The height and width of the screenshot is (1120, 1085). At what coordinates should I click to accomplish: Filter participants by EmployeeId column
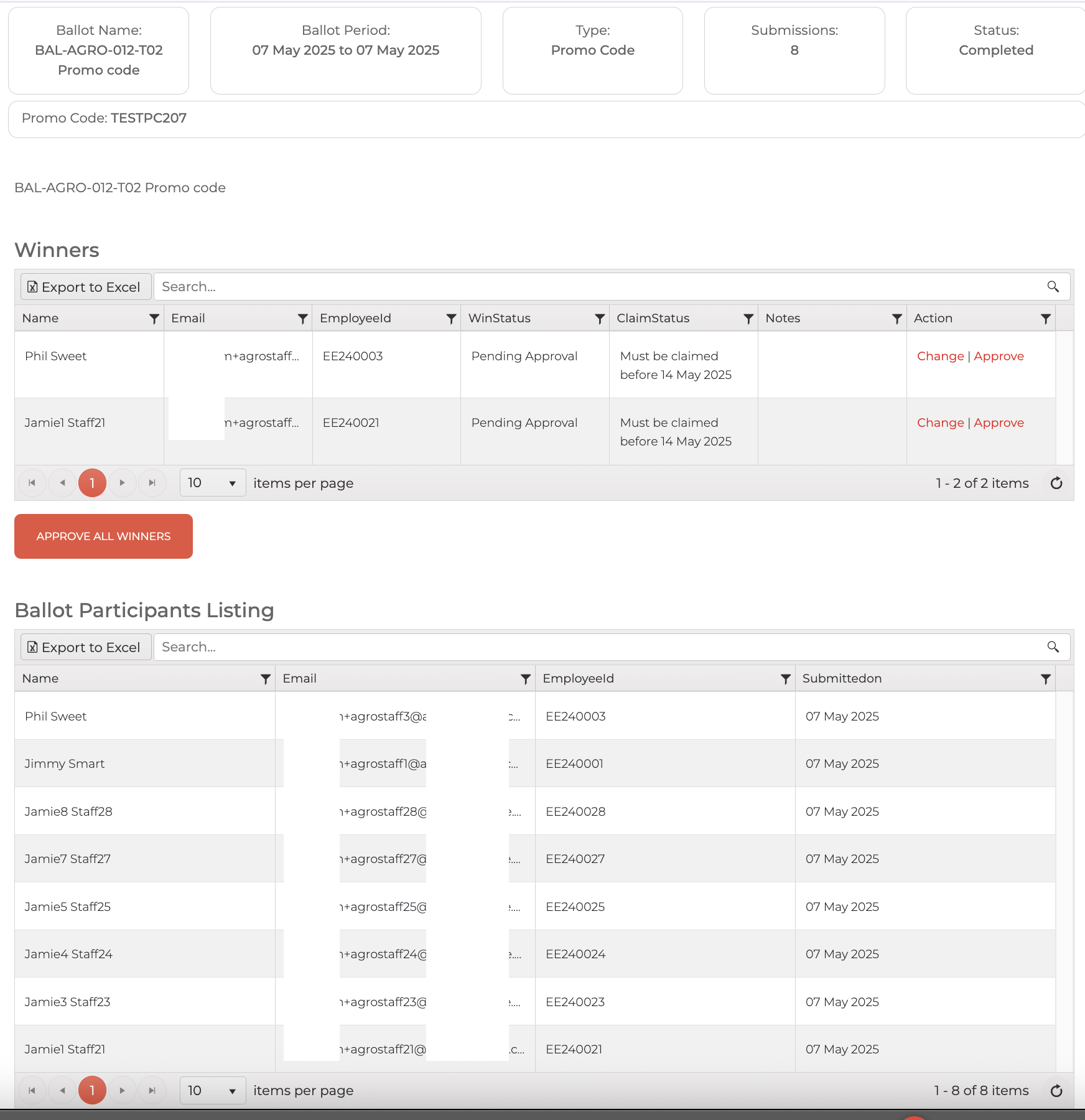click(785, 679)
